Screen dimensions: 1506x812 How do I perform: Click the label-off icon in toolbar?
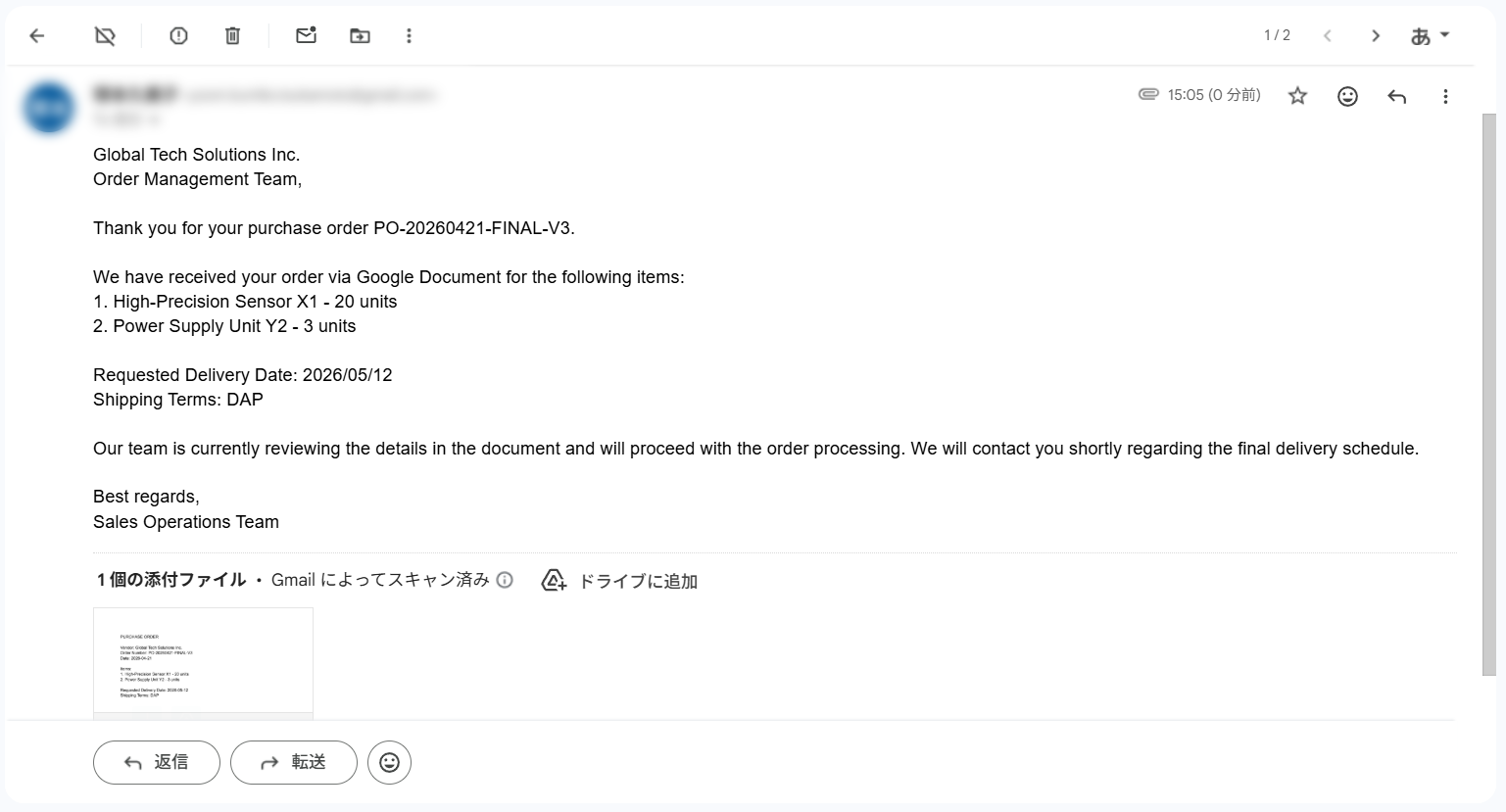105,36
